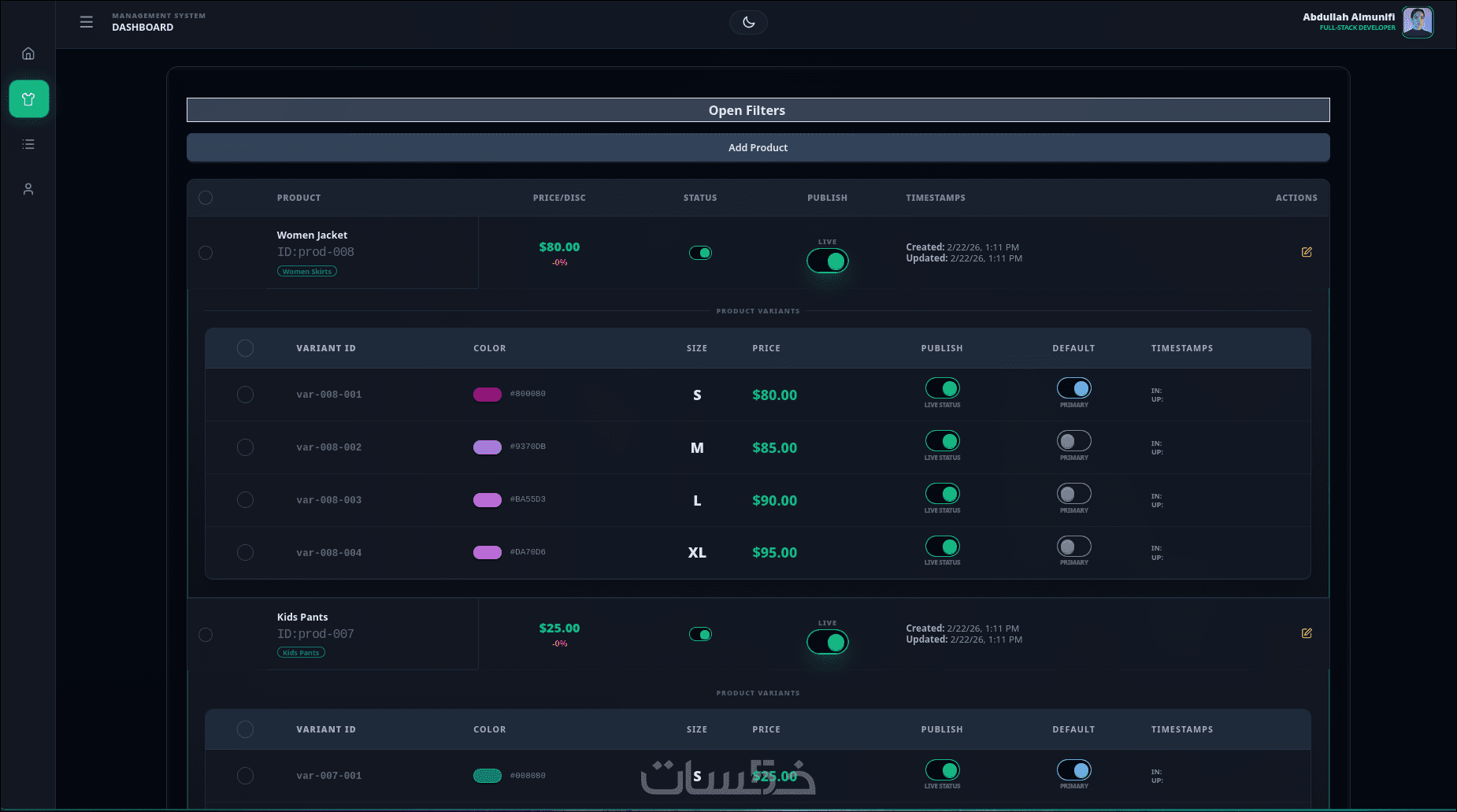Open the Abdullah Almunifi profile avatar

click(1418, 22)
